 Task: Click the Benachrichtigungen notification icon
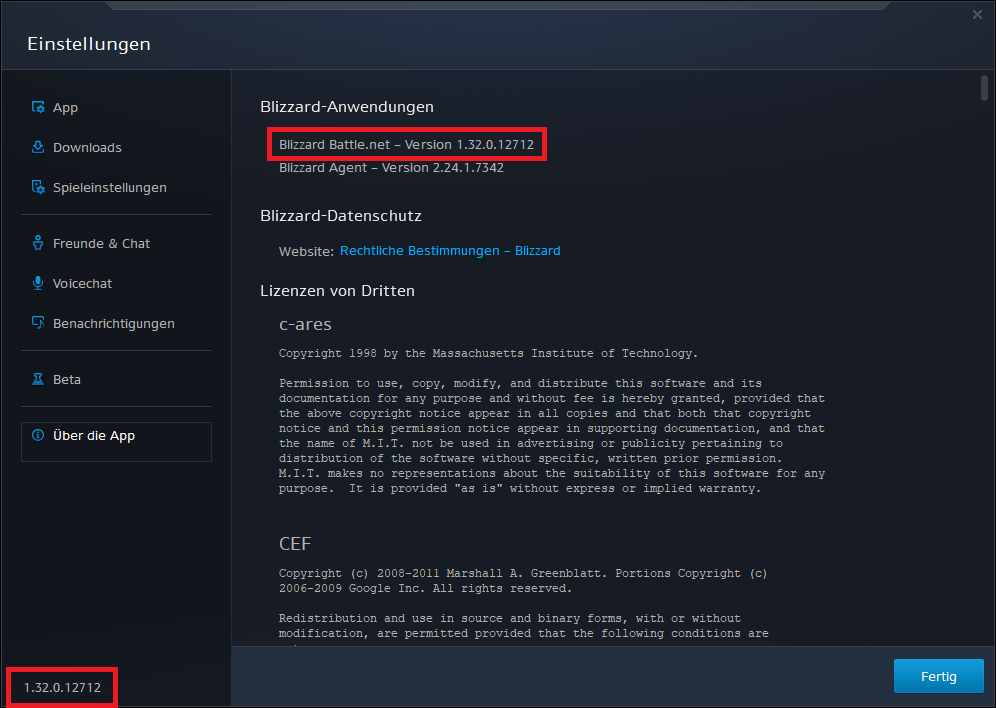[x=38, y=323]
